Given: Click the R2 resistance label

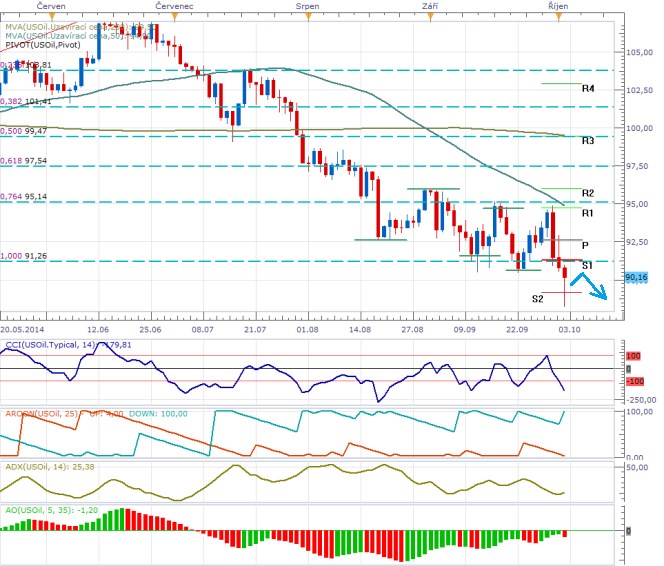Looking at the screenshot, I should [x=589, y=193].
